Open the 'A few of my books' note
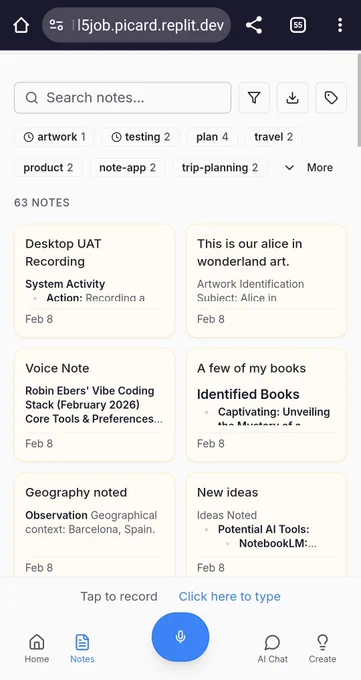The height and width of the screenshot is (680, 361). (266, 405)
